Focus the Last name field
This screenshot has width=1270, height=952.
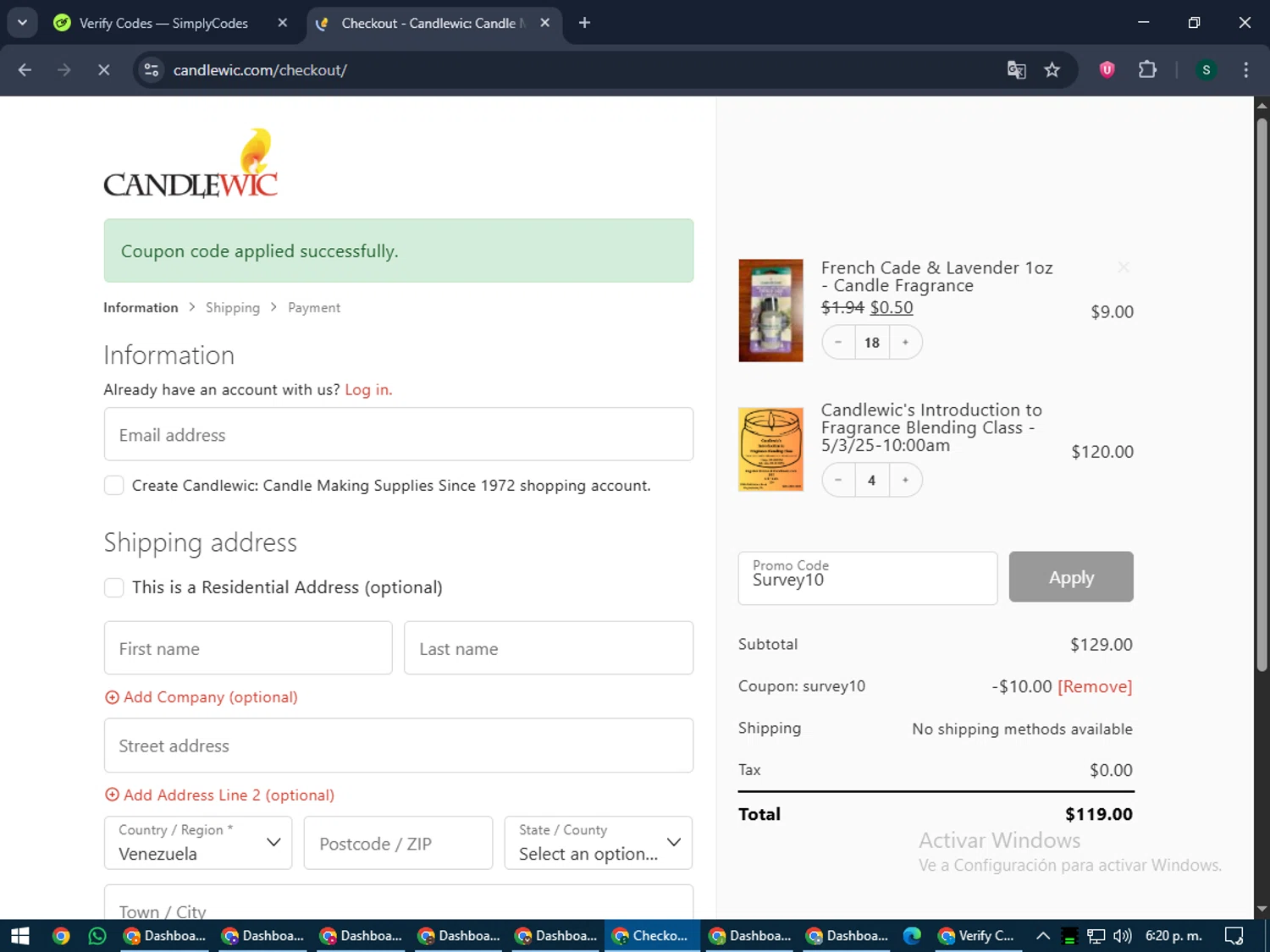pos(549,648)
